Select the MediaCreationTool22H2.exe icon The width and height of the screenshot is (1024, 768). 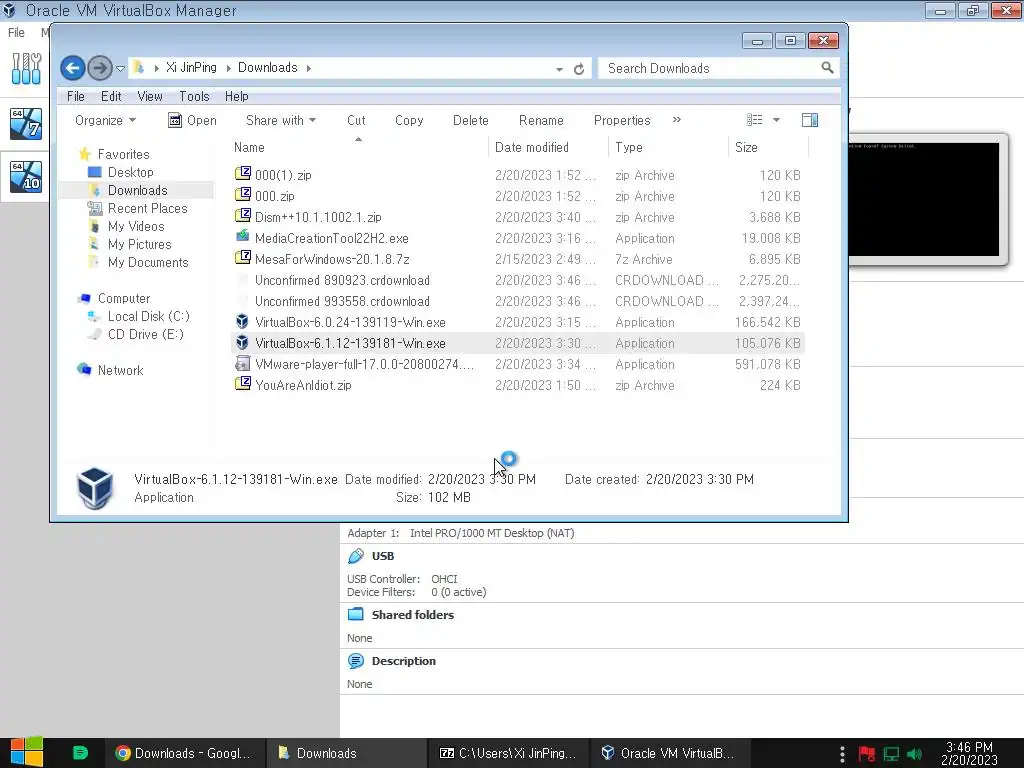tap(242, 236)
